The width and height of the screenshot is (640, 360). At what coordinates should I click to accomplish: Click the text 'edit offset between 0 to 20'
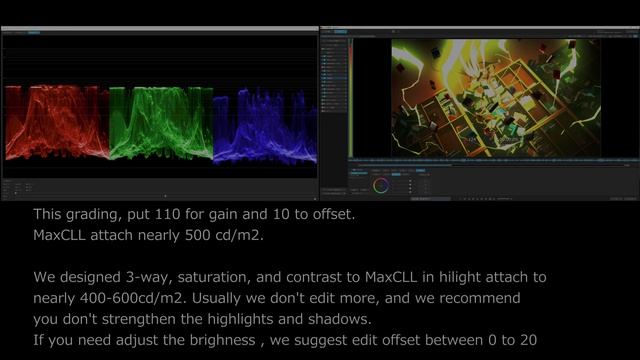[444, 340]
